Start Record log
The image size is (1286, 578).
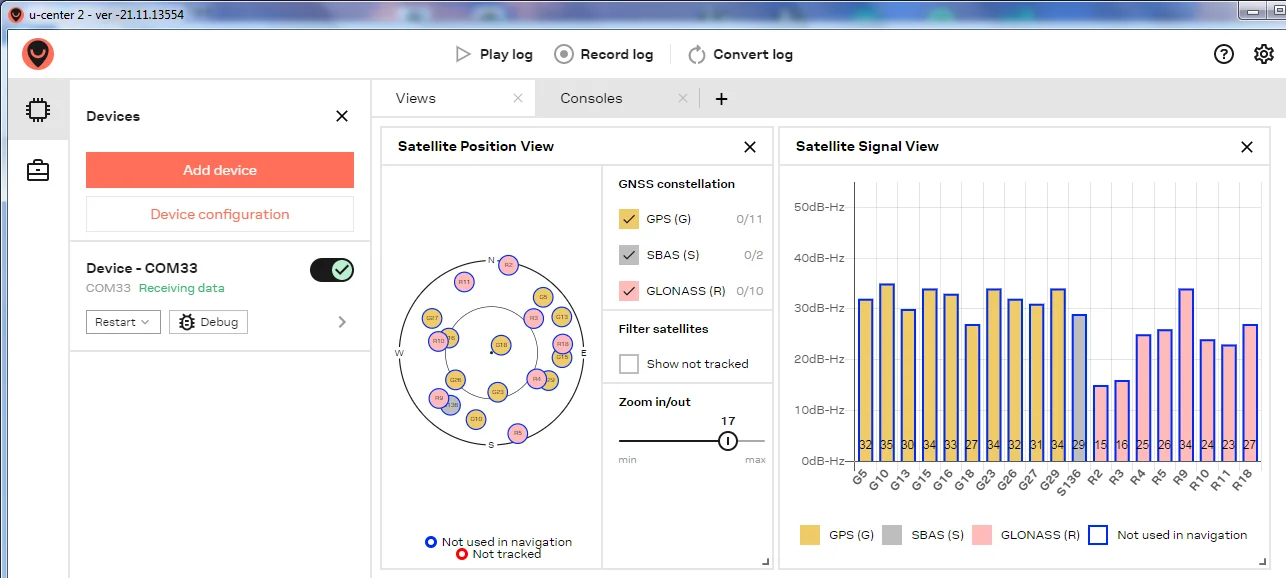click(x=604, y=54)
